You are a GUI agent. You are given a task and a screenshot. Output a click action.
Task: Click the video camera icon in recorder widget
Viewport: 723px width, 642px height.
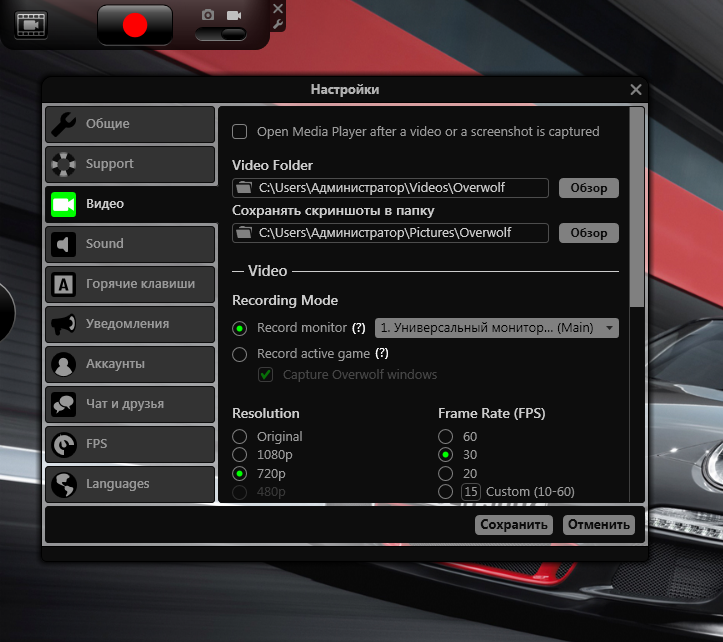(234, 15)
